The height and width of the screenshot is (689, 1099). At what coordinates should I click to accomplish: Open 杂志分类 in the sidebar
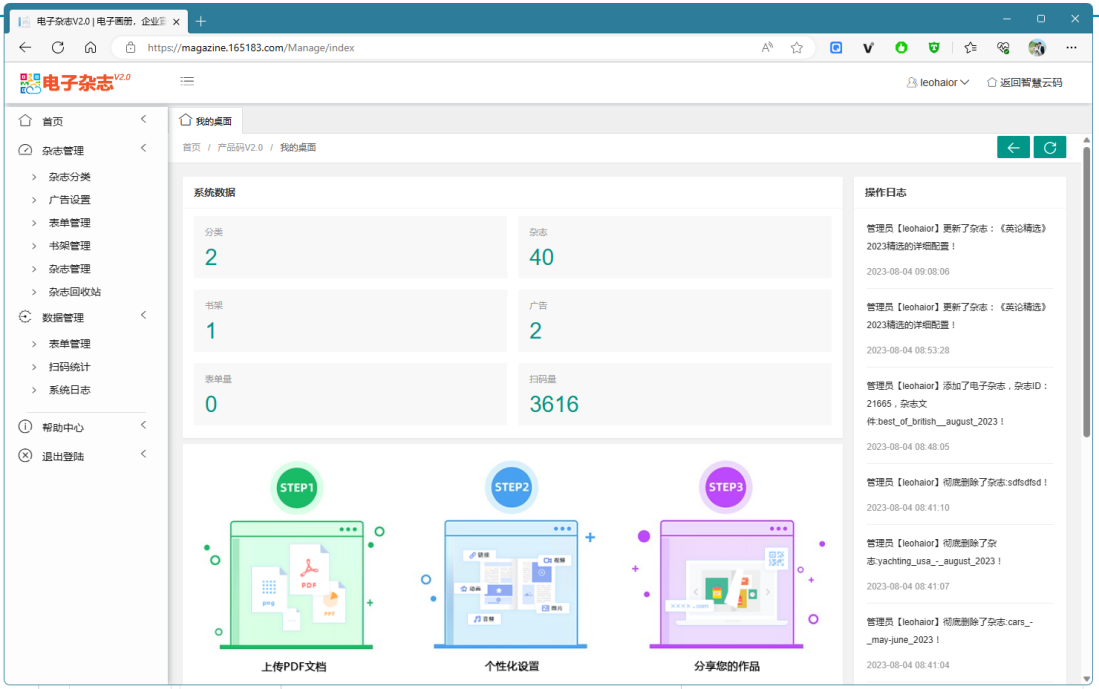pos(70,177)
